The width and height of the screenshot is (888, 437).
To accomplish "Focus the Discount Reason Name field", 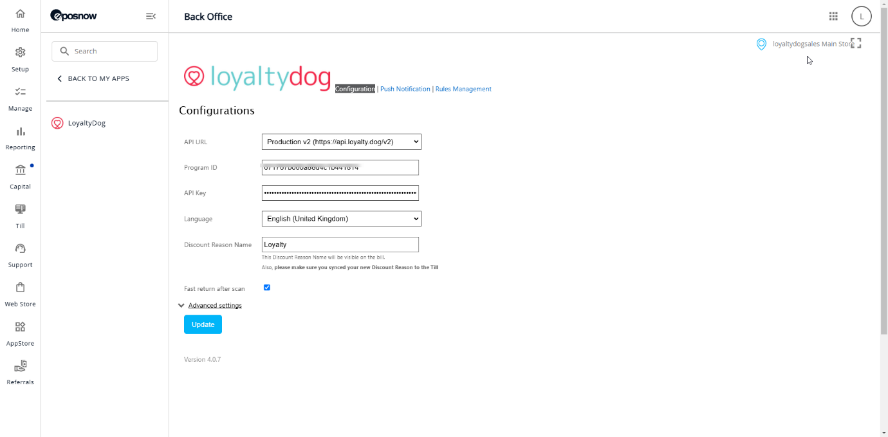I will pyautogui.click(x=340, y=245).
